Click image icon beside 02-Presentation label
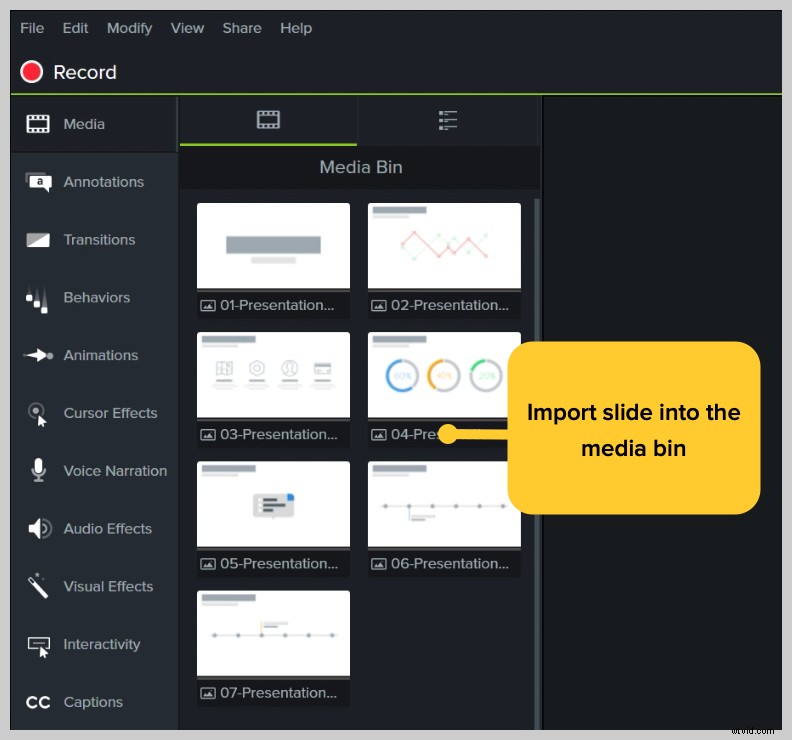This screenshot has height=740, width=792. 378,306
